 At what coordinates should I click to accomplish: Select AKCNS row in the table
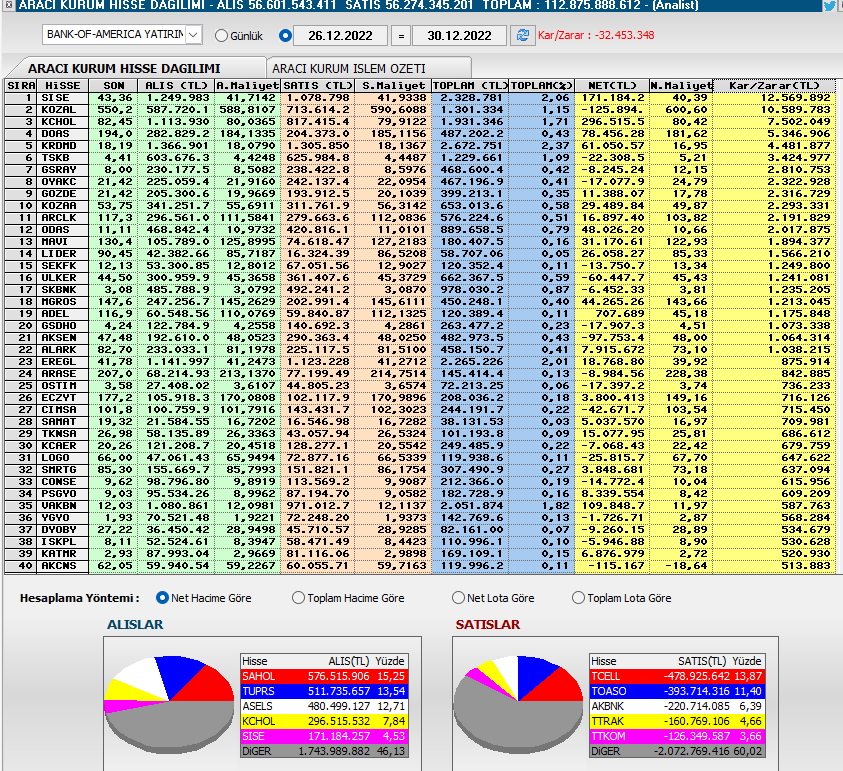coord(420,566)
